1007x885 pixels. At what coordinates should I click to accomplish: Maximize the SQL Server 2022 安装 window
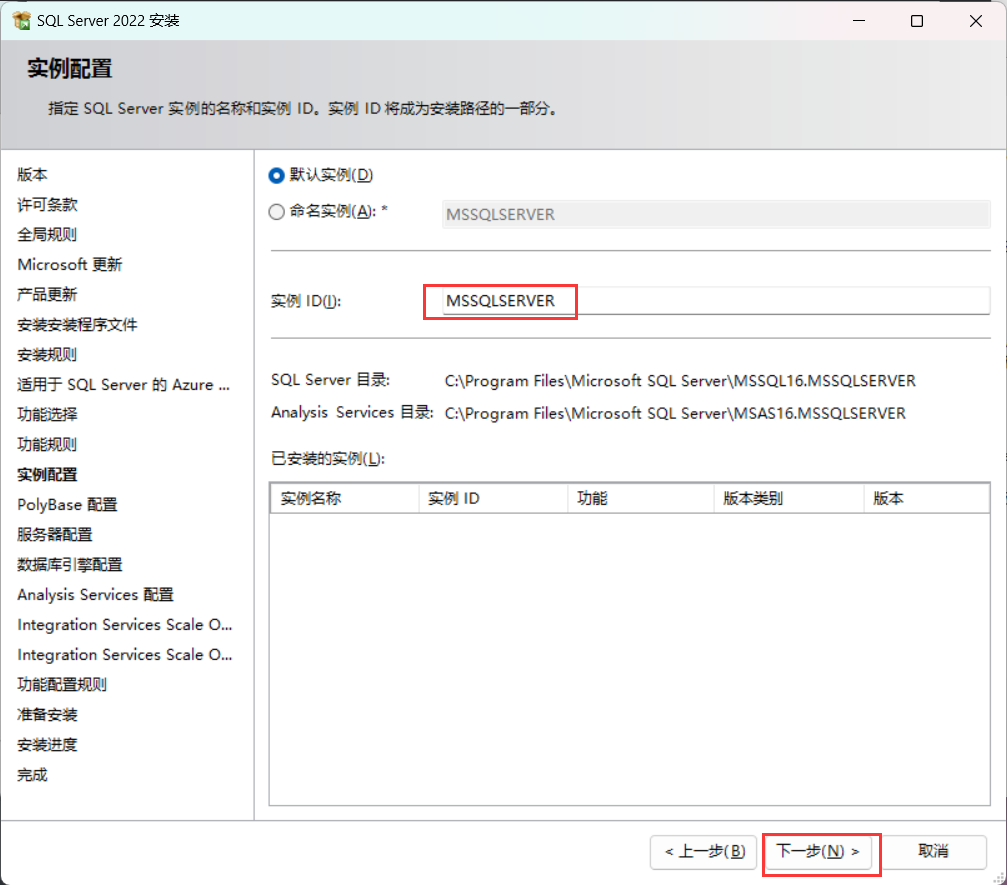pyautogui.click(x=917, y=21)
